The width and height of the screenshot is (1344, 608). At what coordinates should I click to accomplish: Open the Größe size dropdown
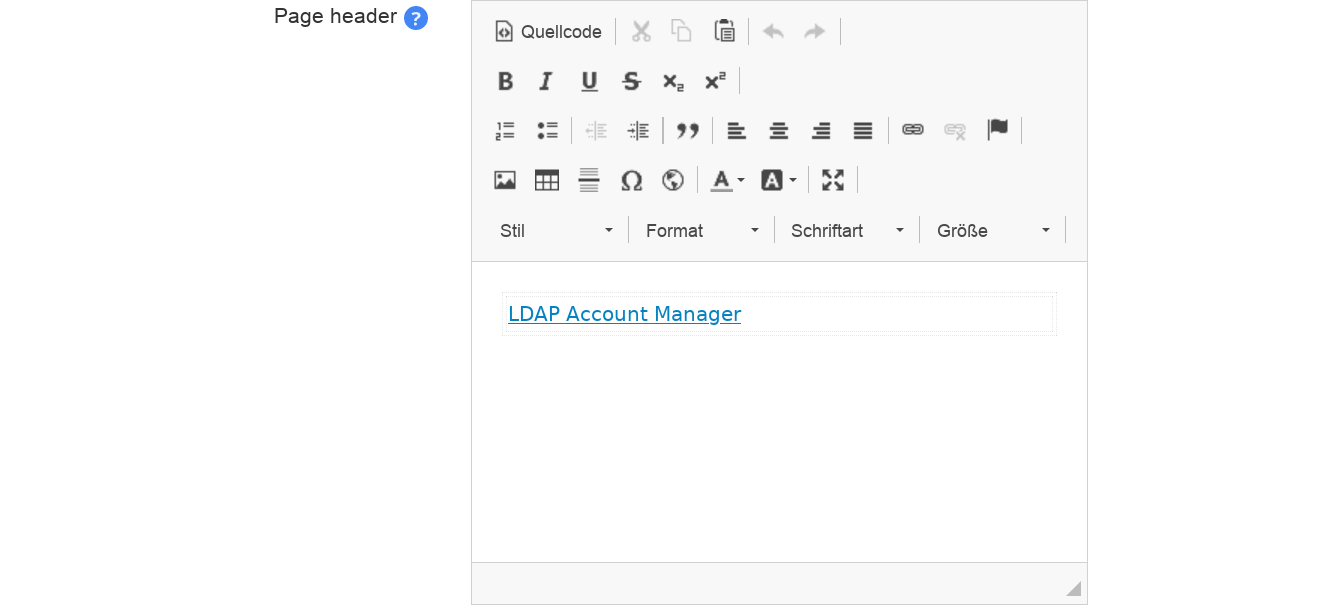992,231
